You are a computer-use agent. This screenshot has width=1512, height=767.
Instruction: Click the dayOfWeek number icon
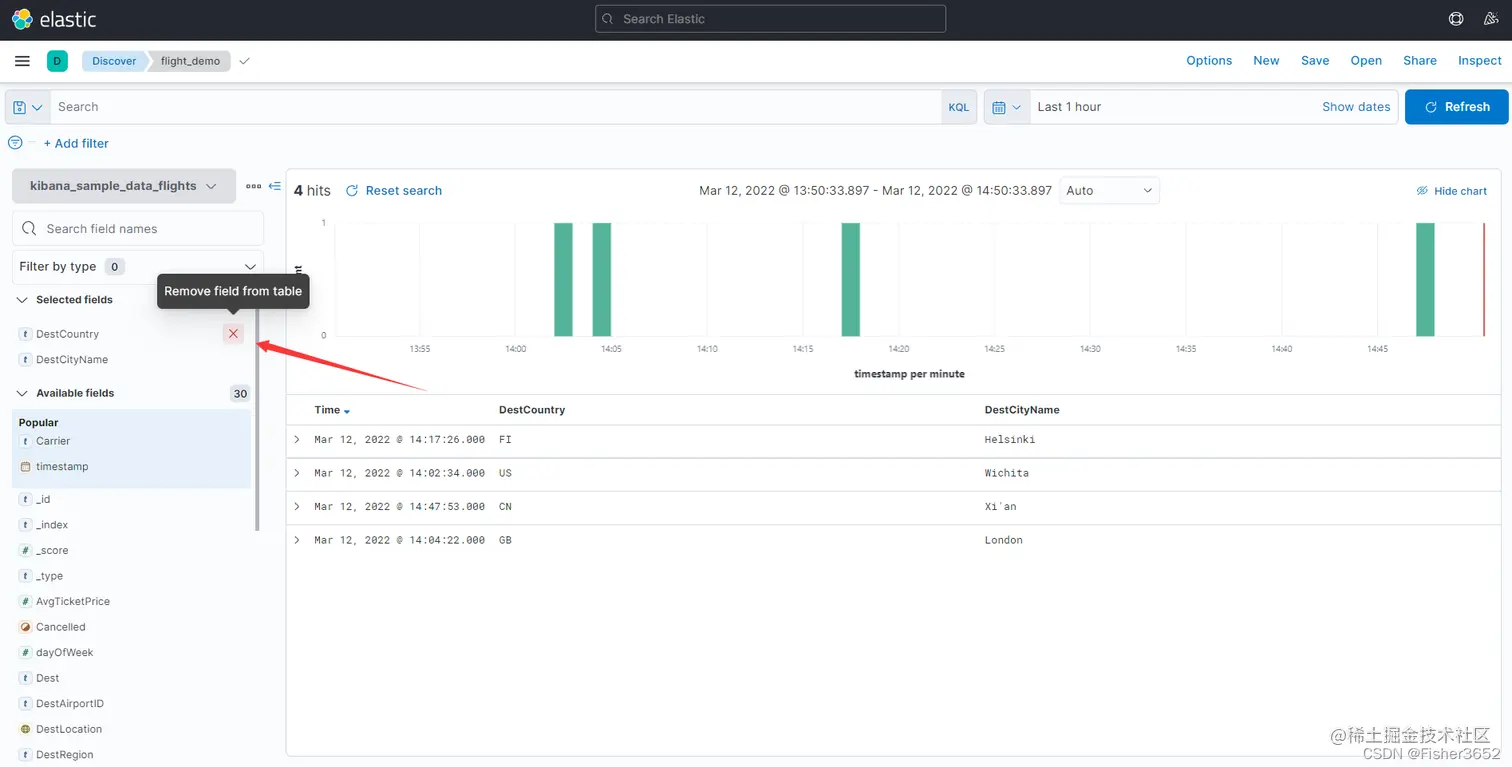coord(25,653)
